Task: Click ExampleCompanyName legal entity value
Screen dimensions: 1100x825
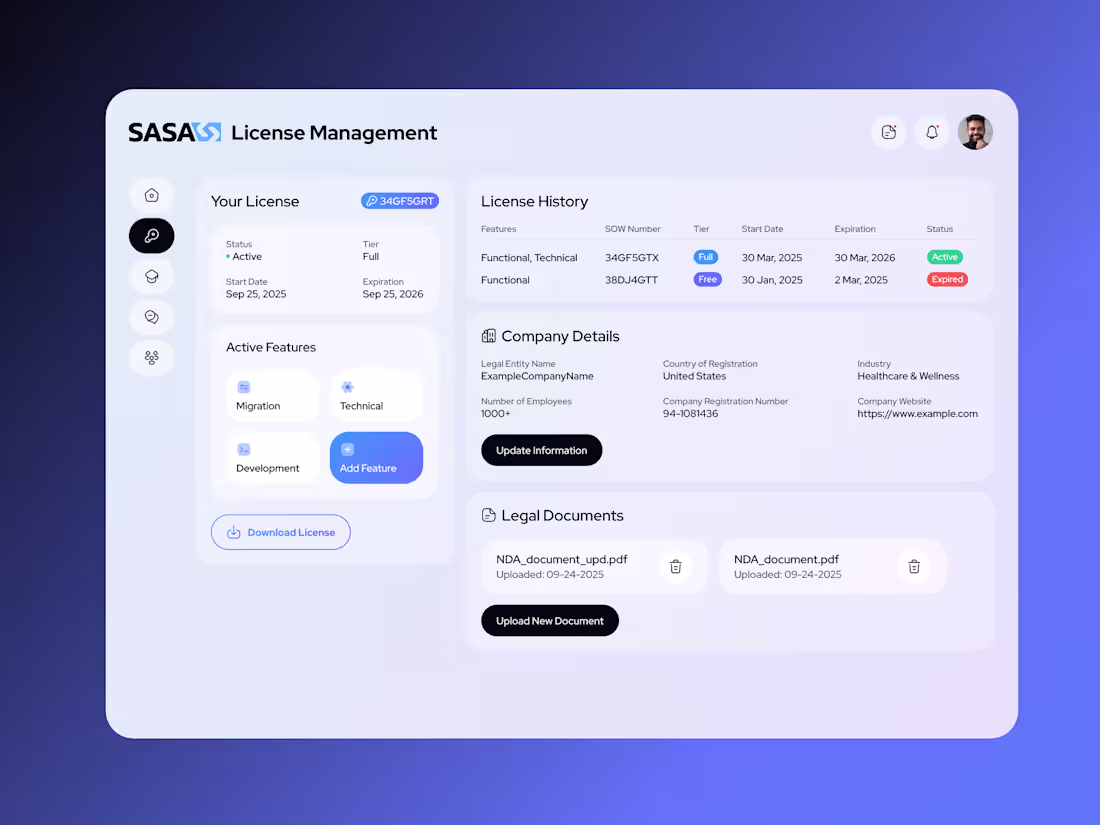Action: (x=537, y=376)
